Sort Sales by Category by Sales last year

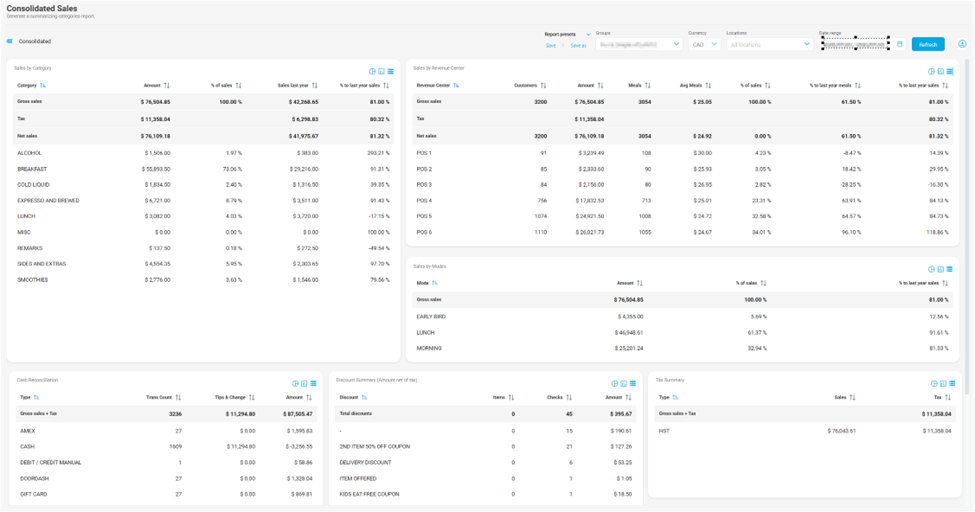pos(315,85)
